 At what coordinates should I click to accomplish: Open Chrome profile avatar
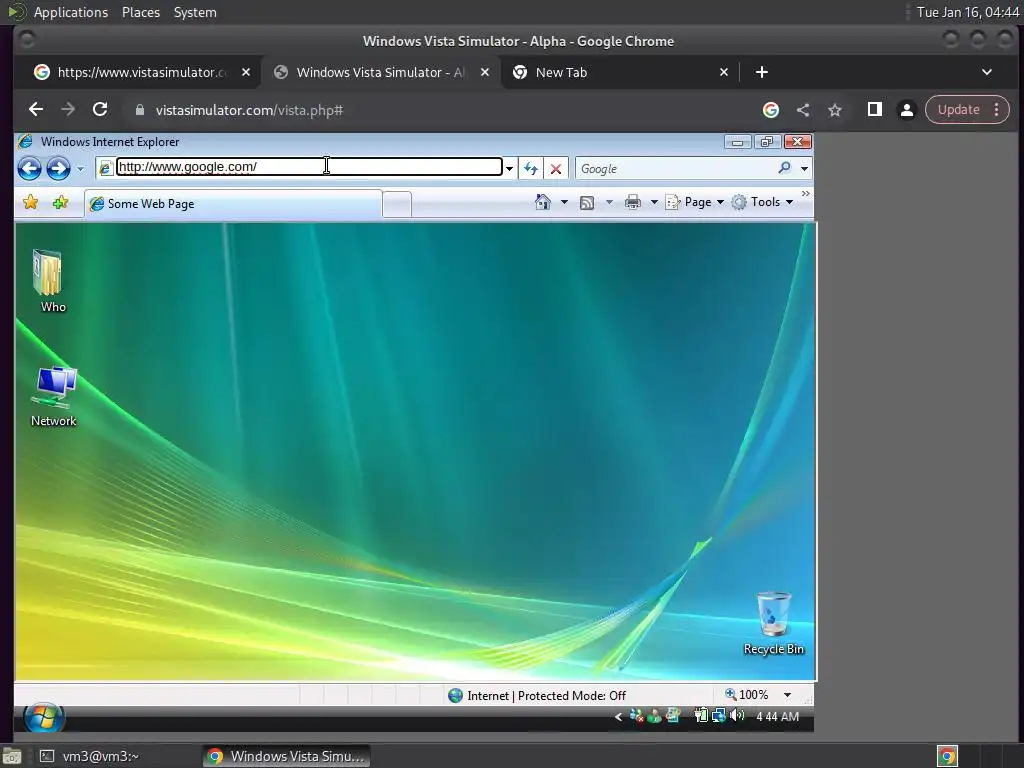click(906, 110)
